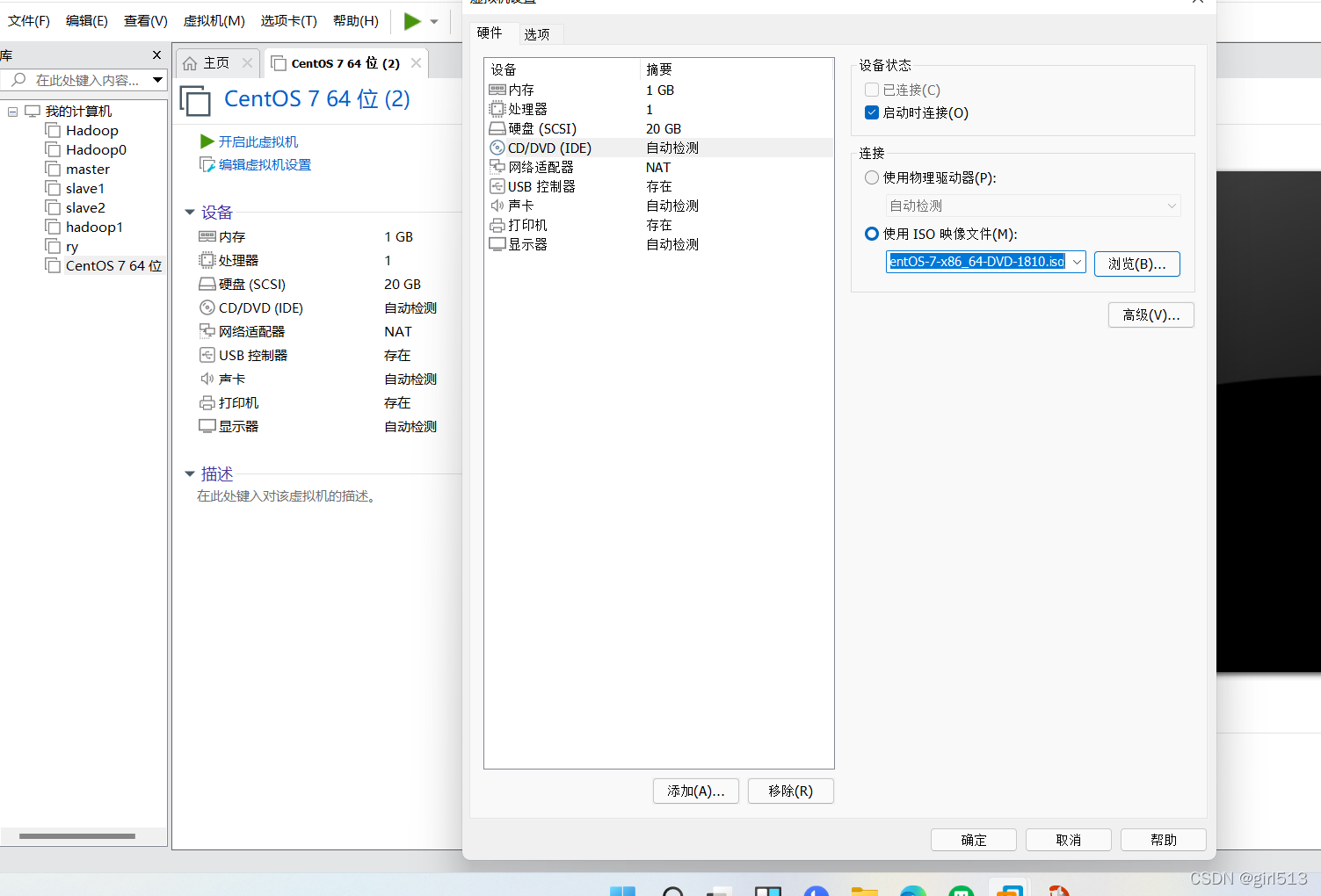Select 处理器 icon in hardware device list

[x=497, y=109]
